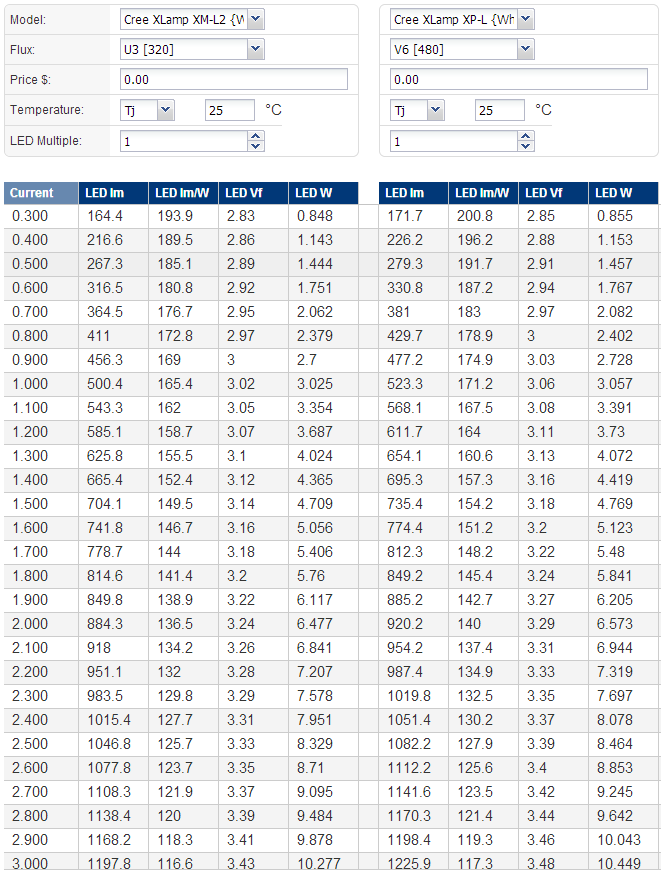Open the right Model dropdown (XP-L)
The height and width of the screenshot is (875, 661).
[x=462, y=19]
